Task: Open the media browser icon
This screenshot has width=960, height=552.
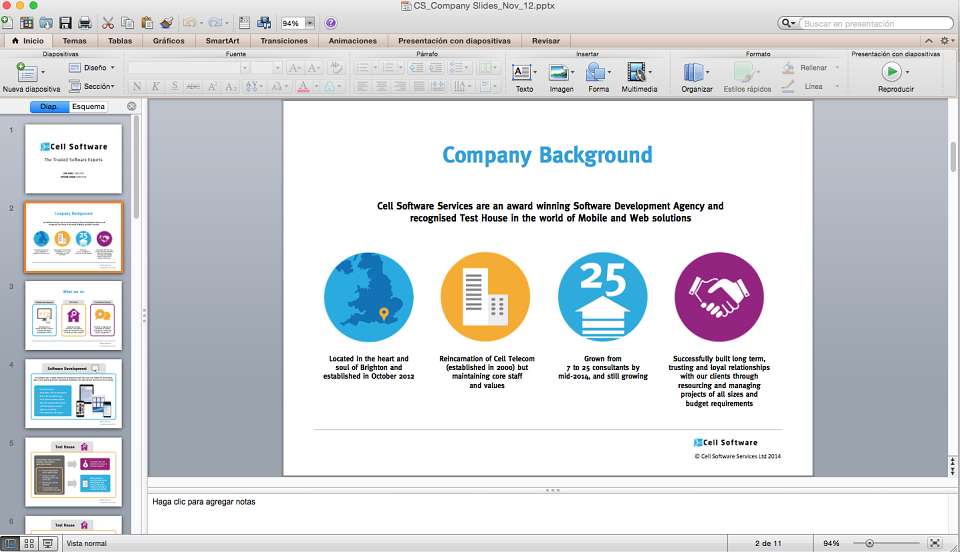Action: (264, 23)
